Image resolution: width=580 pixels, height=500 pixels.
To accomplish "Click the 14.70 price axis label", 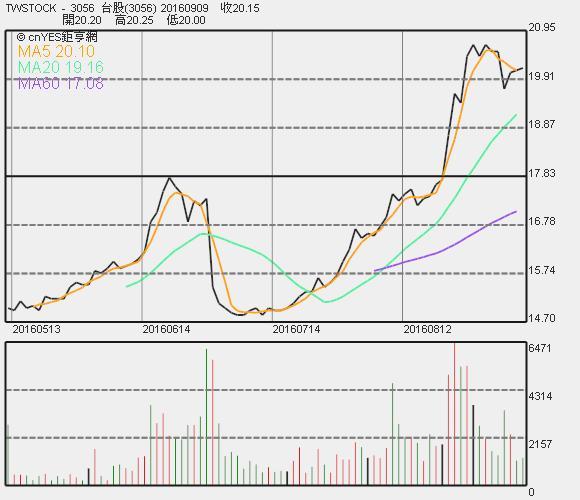I will pos(542,318).
